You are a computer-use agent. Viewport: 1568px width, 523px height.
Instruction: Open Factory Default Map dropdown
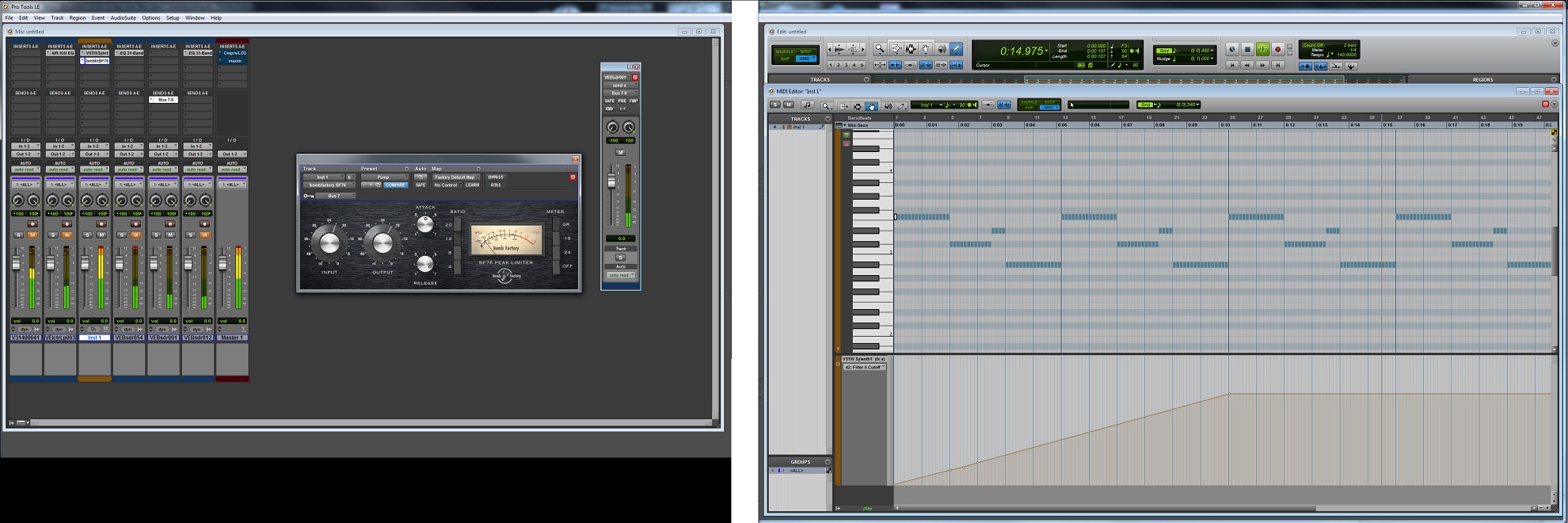pos(455,177)
